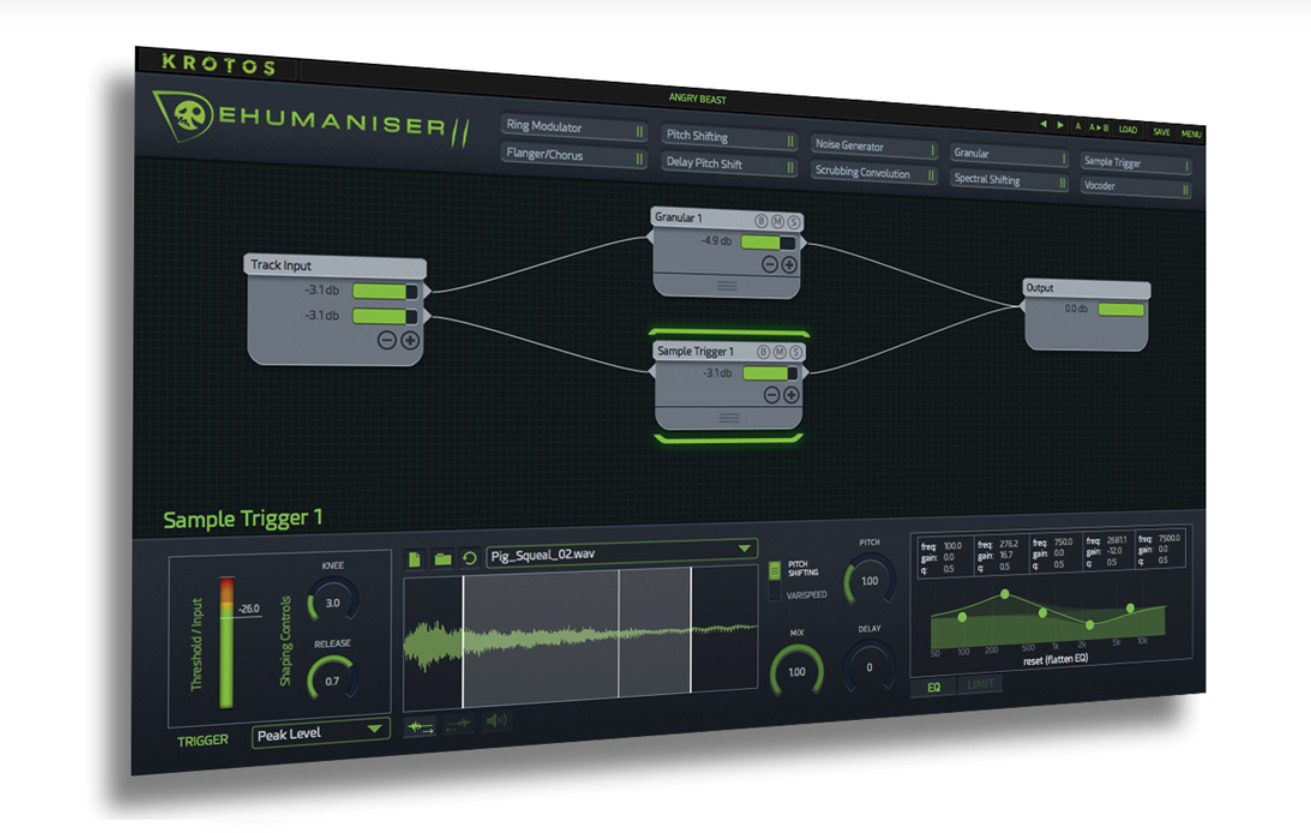Click plus button on Granular 1 node
The width and height of the screenshot is (1311, 833).
point(789,265)
